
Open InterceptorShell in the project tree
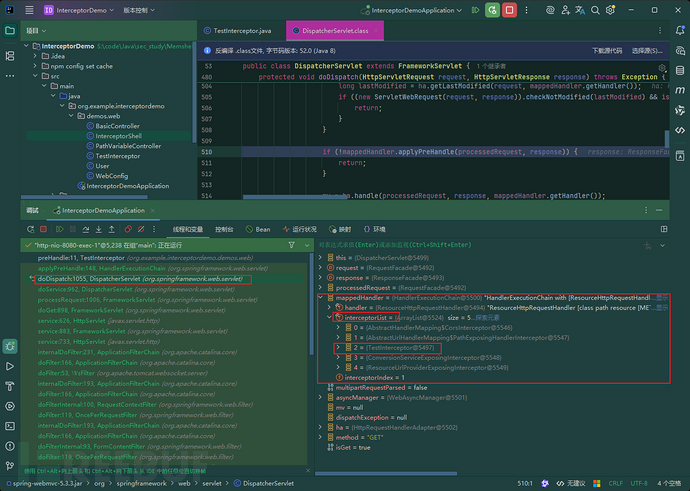[x=118, y=136]
